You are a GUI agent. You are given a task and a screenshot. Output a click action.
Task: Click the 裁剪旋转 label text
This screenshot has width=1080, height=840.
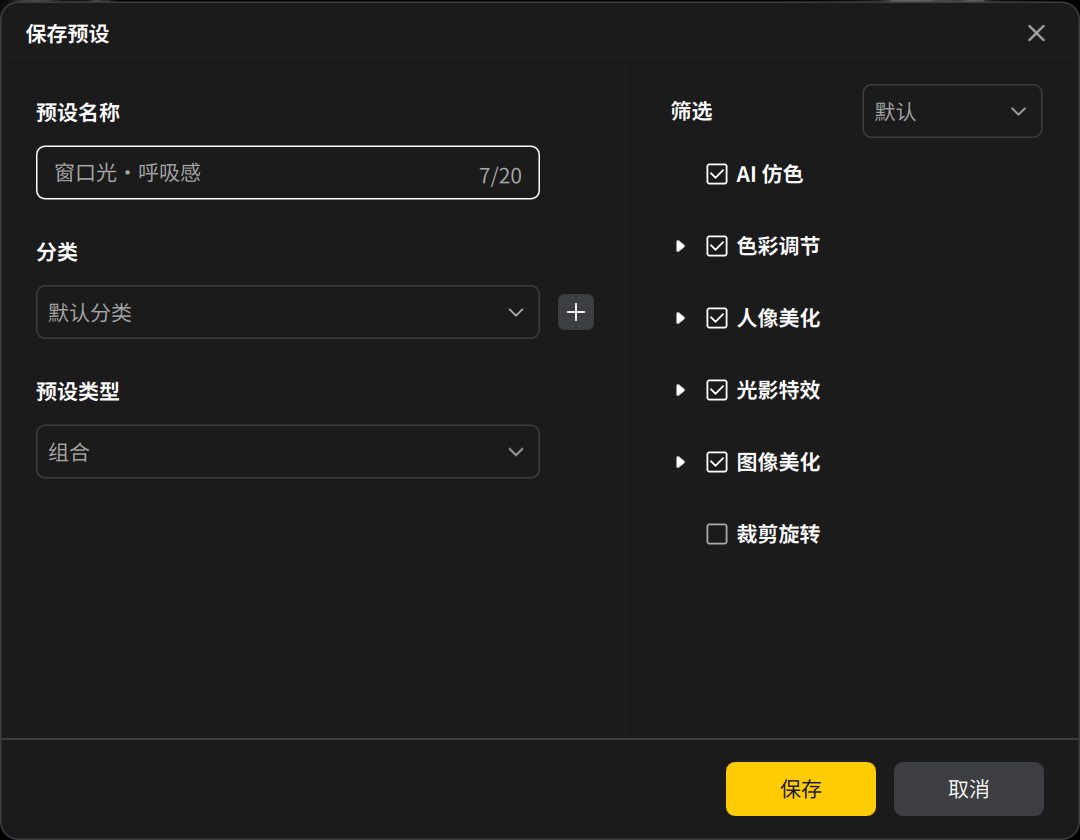pos(778,534)
